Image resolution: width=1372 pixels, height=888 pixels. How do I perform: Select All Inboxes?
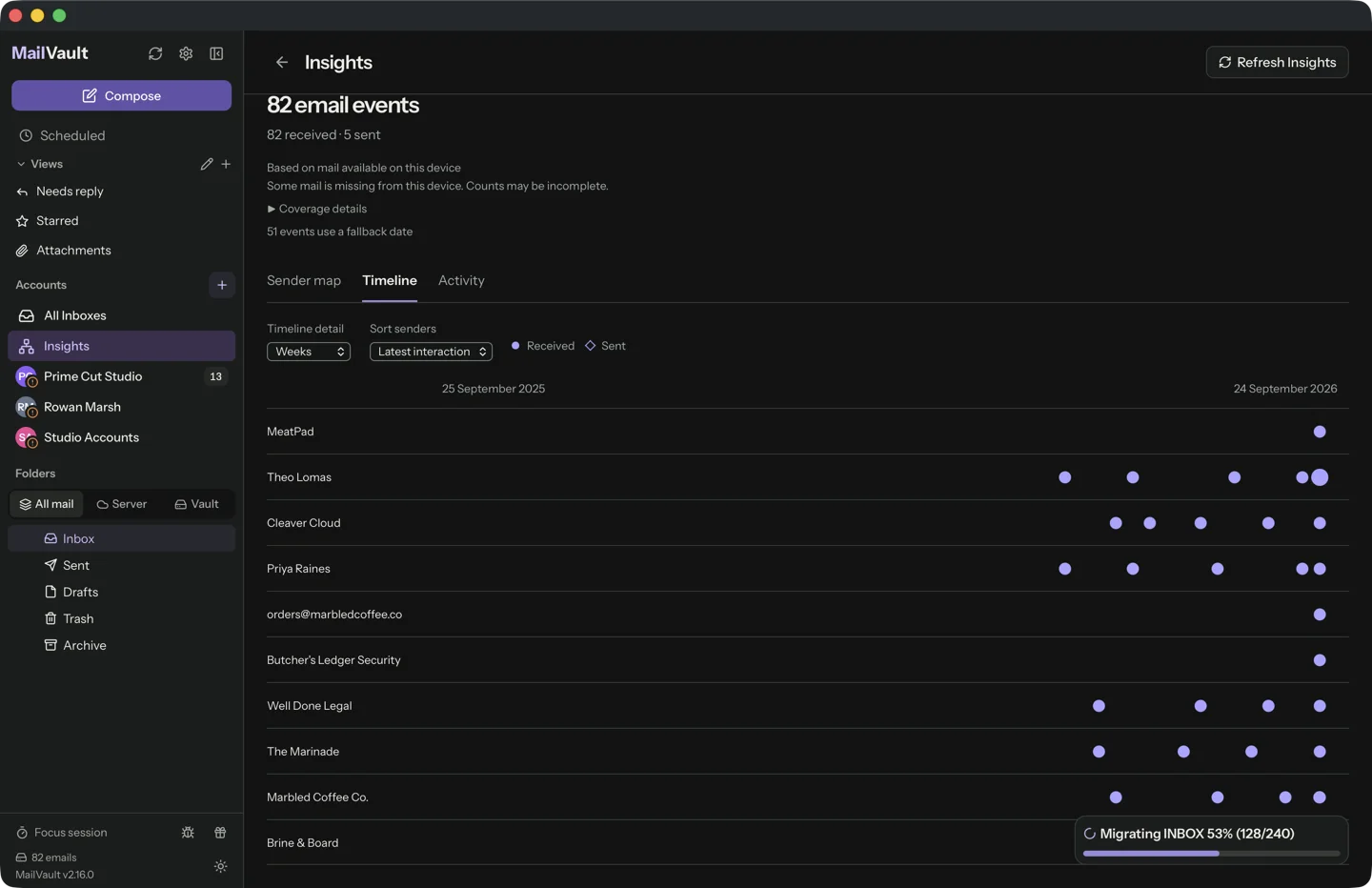[121, 315]
